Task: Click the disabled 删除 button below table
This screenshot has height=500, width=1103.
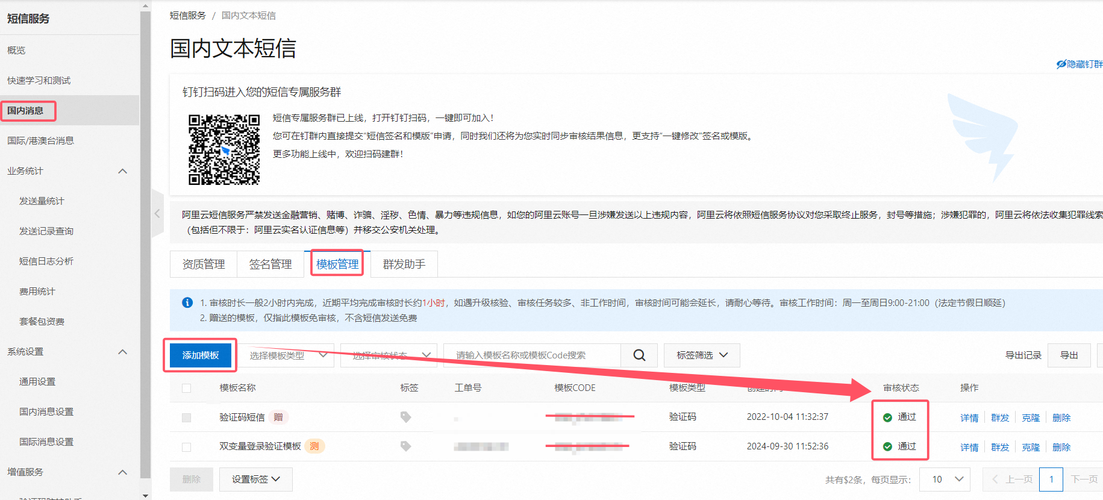Action: click(191, 480)
